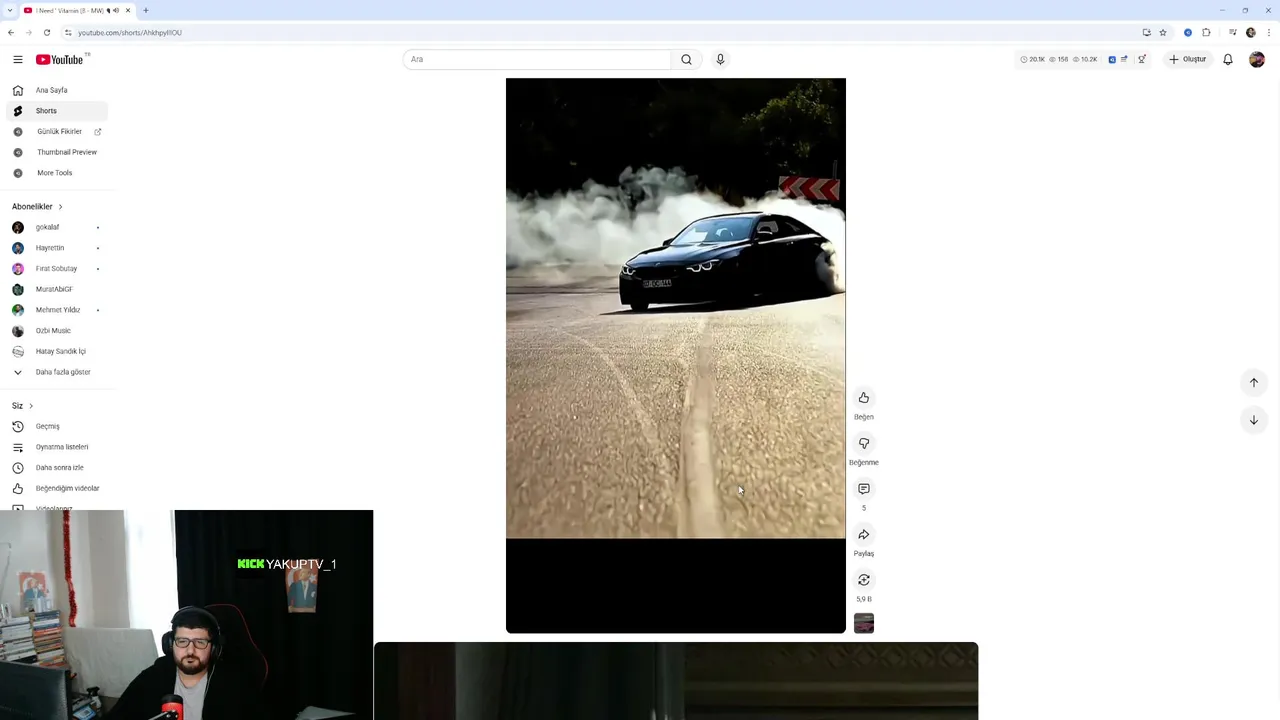Open the sound thumbnail under remix
Viewport: 1280px width, 720px height.
[x=864, y=623]
